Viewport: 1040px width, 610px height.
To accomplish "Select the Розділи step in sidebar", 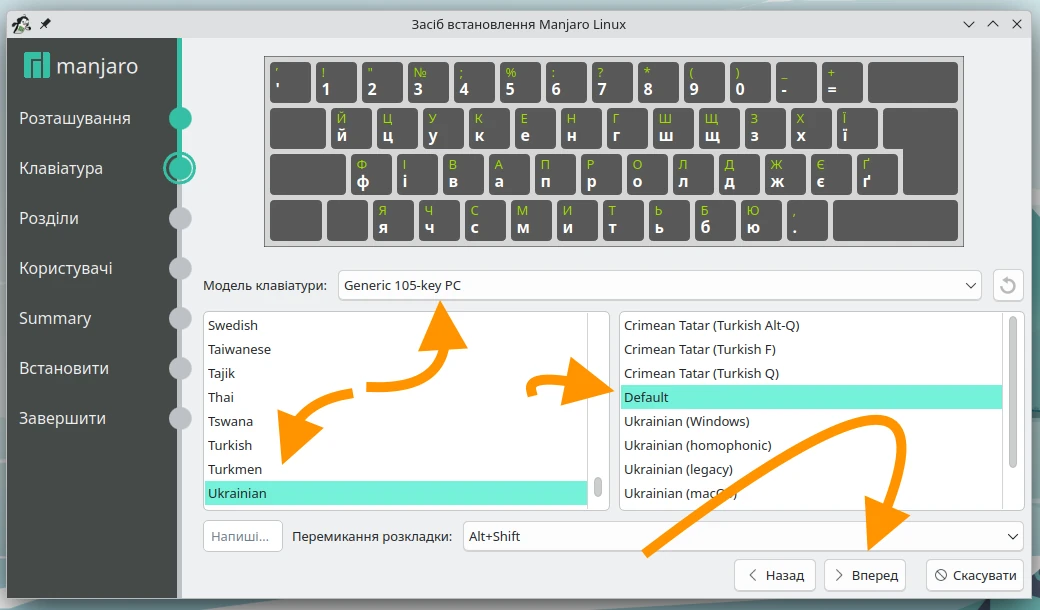I will pyautogui.click(x=49, y=218).
